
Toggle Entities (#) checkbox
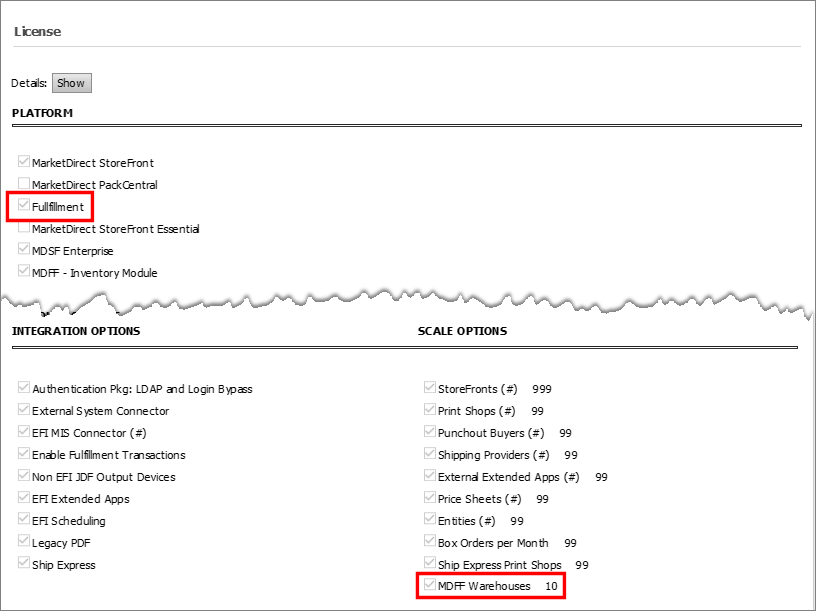(429, 519)
